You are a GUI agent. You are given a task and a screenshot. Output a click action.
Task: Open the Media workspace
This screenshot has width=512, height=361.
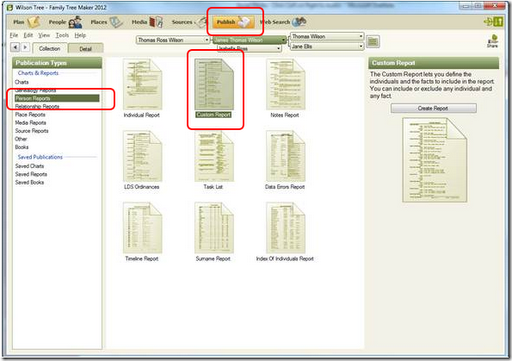147,22
